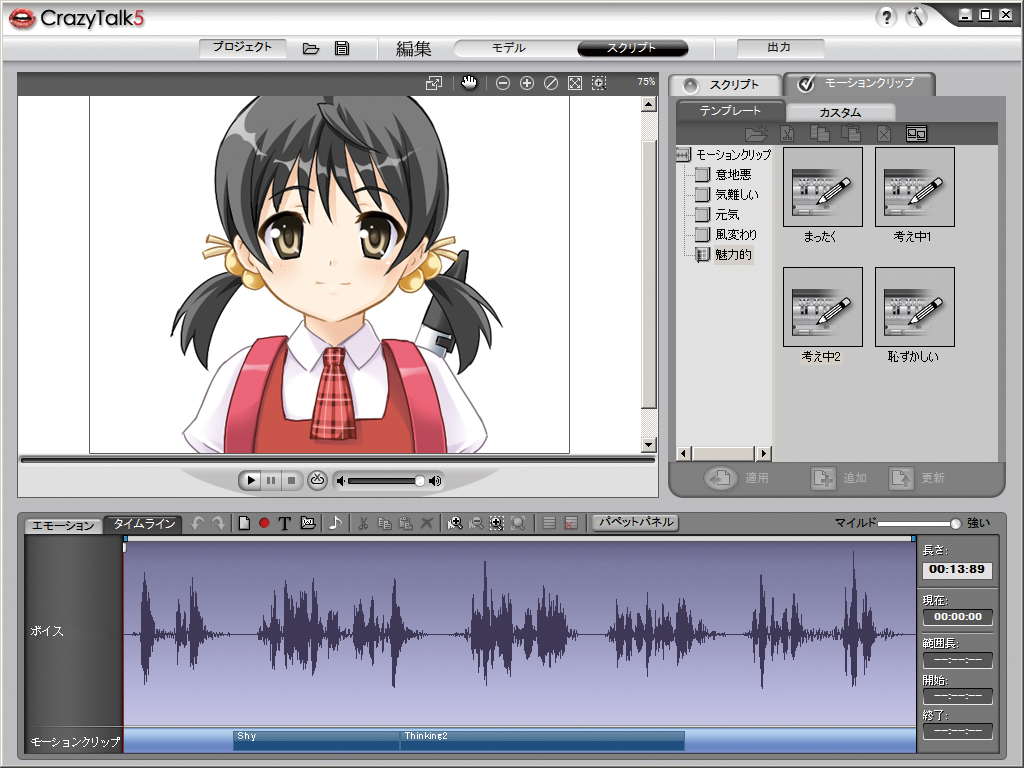Open the help question mark icon
This screenshot has width=1024, height=768.
click(x=886, y=17)
